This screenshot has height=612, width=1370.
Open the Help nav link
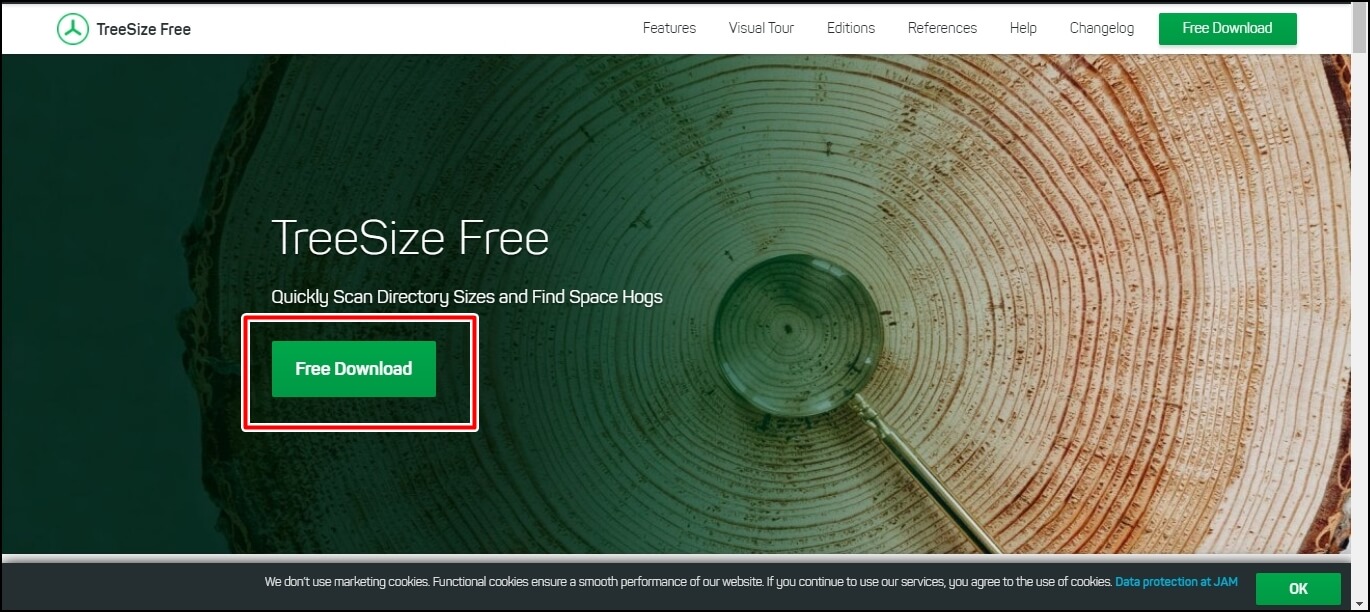click(x=1023, y=28)
